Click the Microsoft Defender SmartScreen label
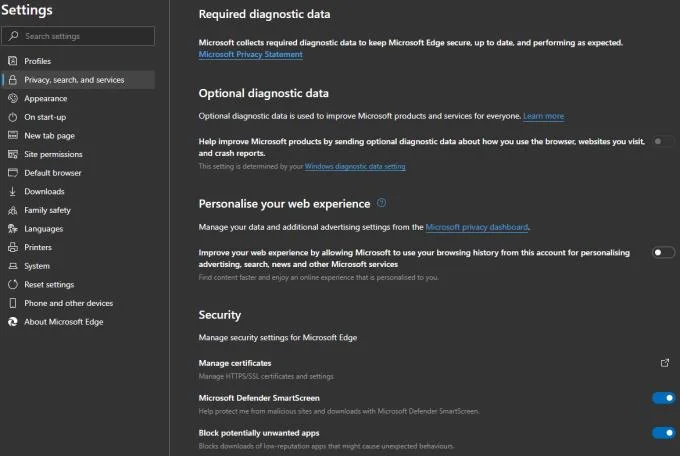The image size is (680, 456). coord(259,398)
